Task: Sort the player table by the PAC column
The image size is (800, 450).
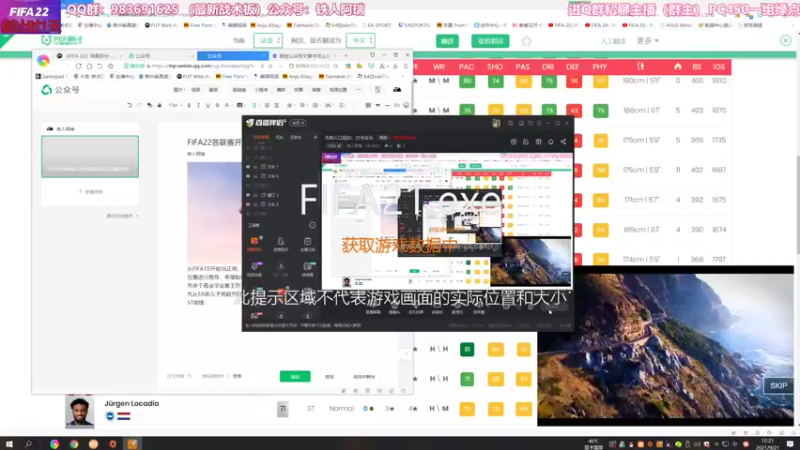Action: tap(466, 67)
